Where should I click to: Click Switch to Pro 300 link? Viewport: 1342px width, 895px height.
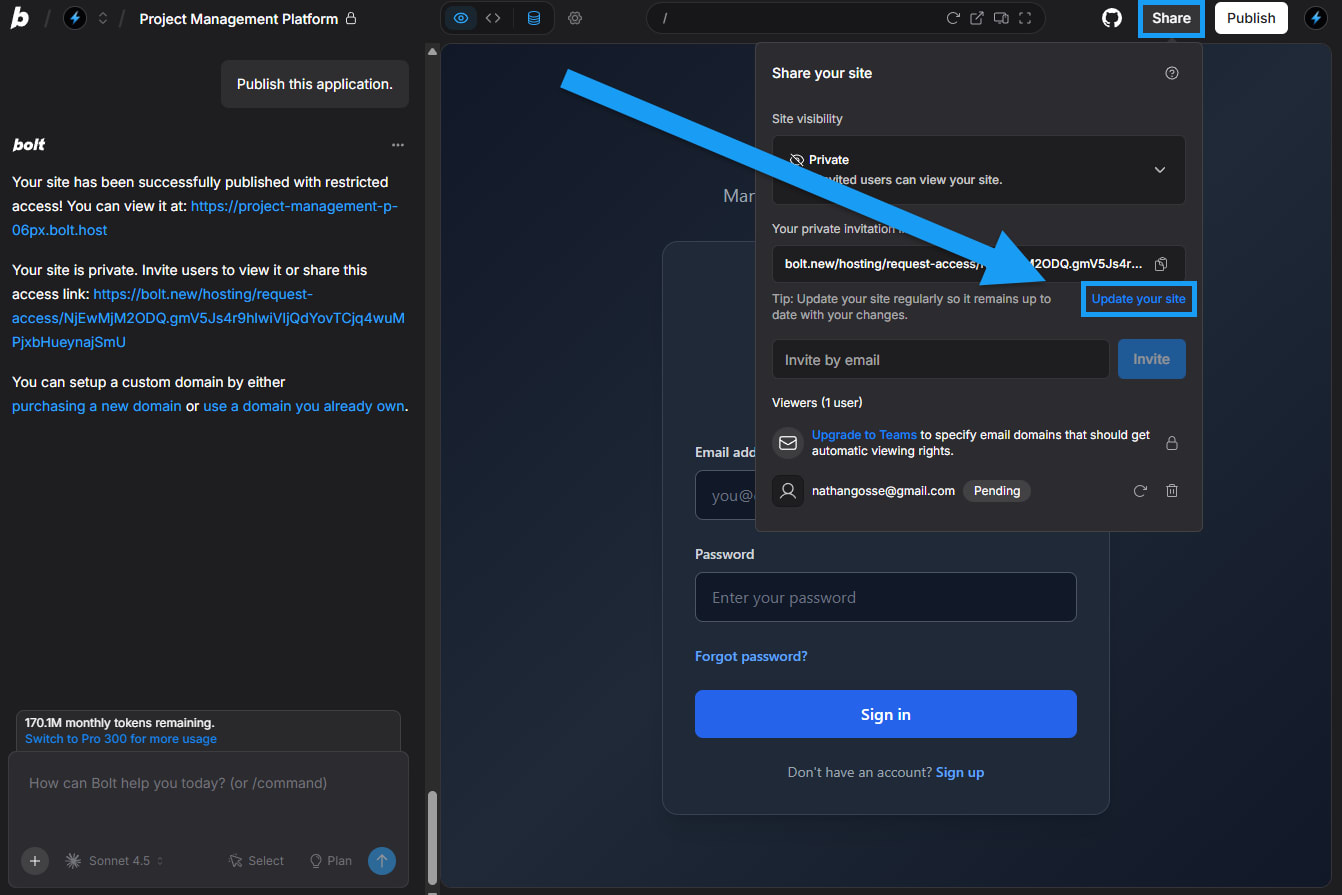(x=121, y=739)
